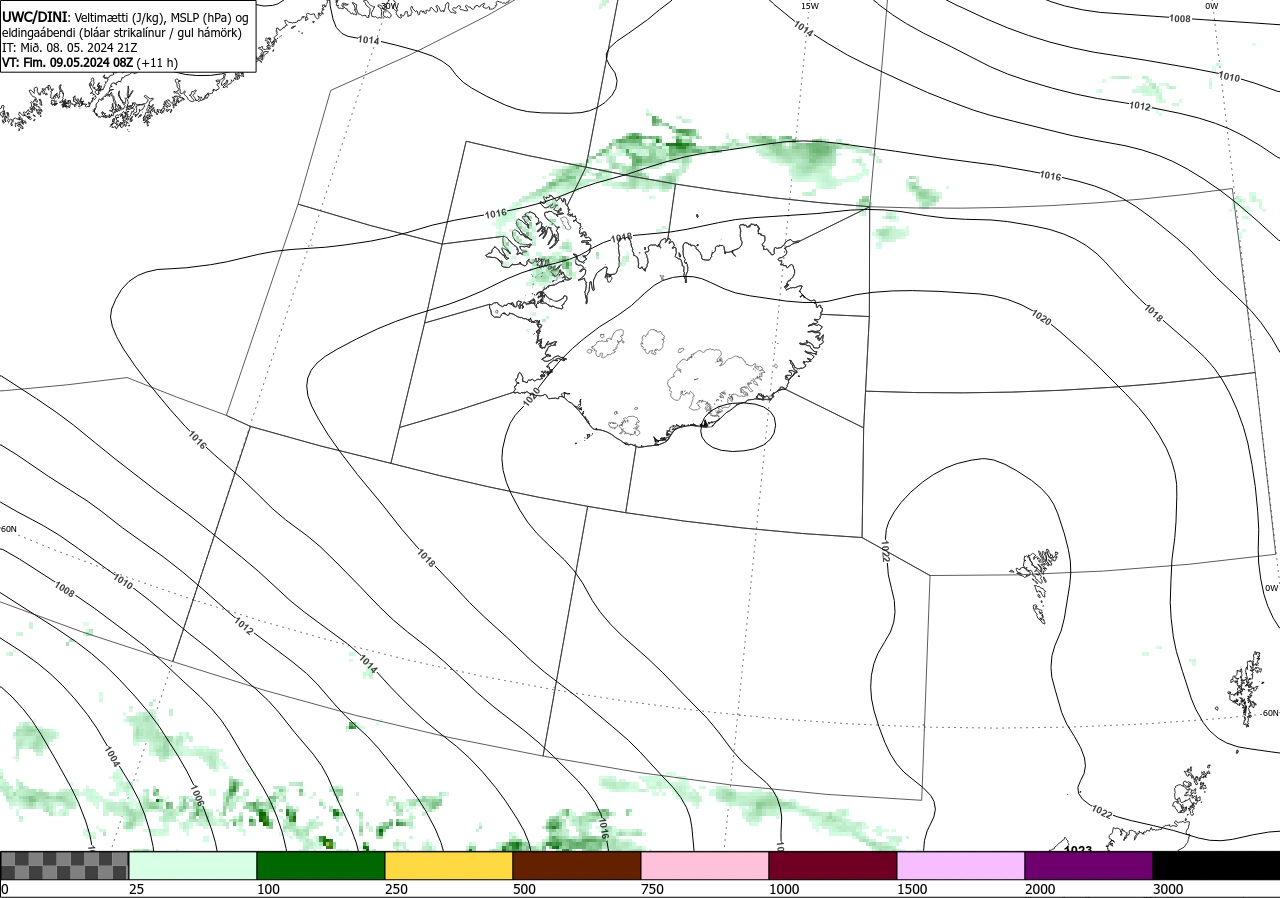1280x898 pixels.
Task: Click the legend value "25"
Action: click(136, 889)
